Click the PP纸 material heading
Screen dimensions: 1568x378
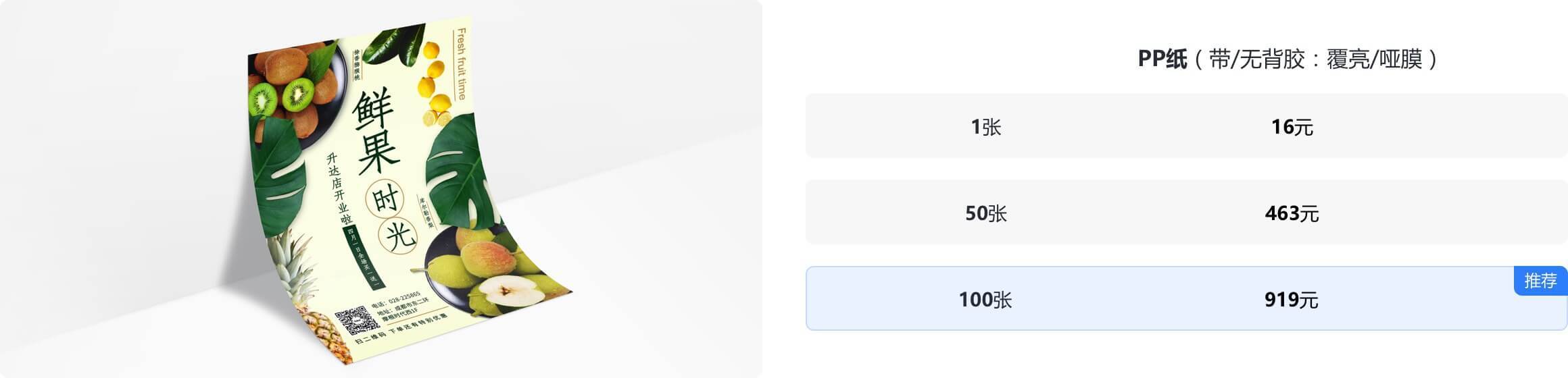point(1162,59)
